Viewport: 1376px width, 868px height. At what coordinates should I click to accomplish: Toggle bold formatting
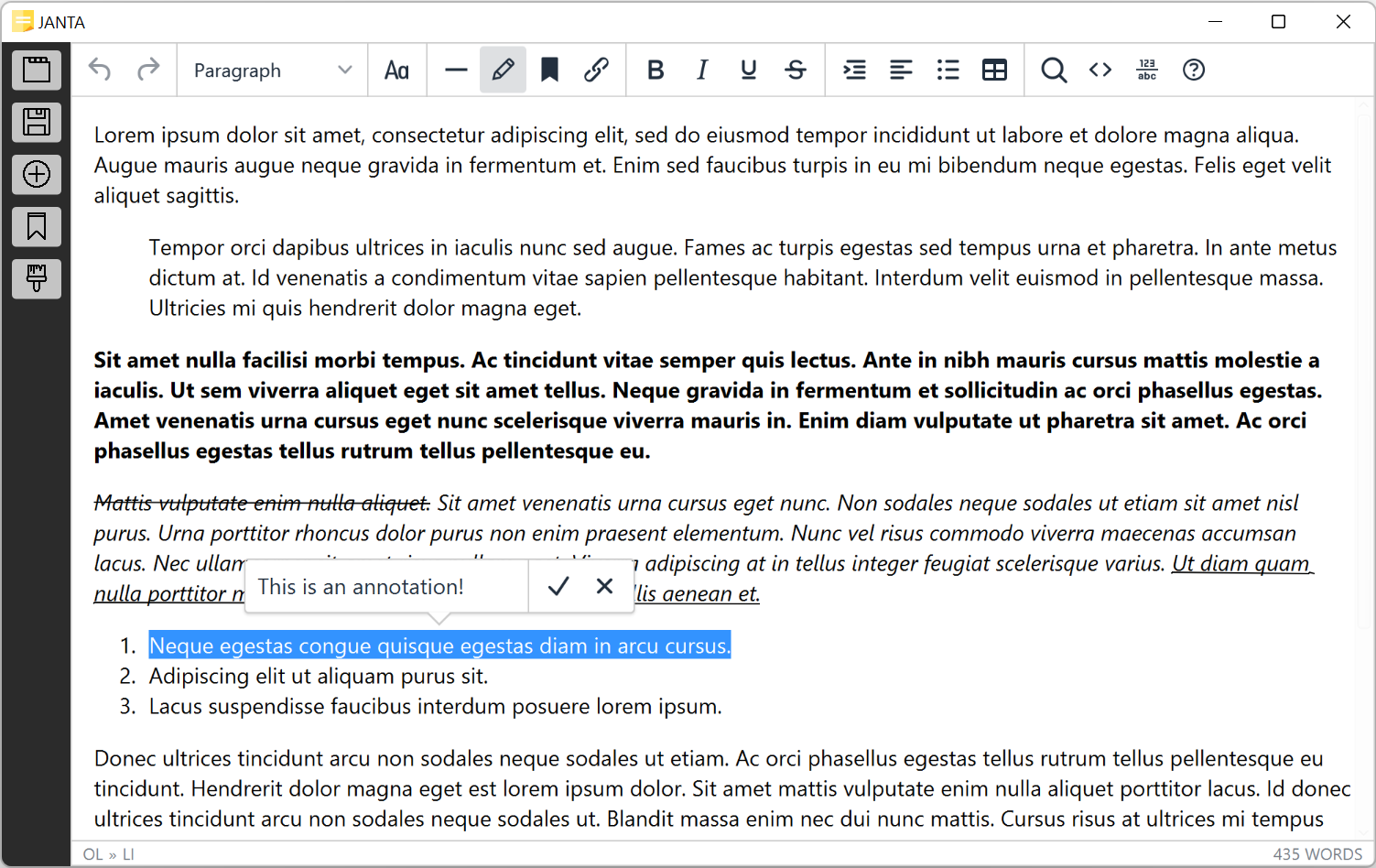pos(655,70)
